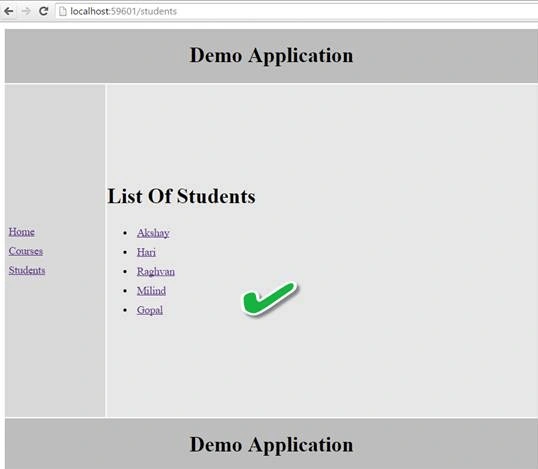
Task: Click the page icon in the address bar
Action: point(63,11)
